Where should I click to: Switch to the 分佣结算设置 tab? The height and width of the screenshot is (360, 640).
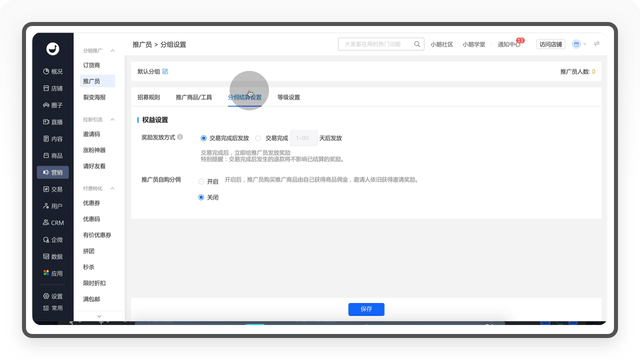(x=244, y=97)
